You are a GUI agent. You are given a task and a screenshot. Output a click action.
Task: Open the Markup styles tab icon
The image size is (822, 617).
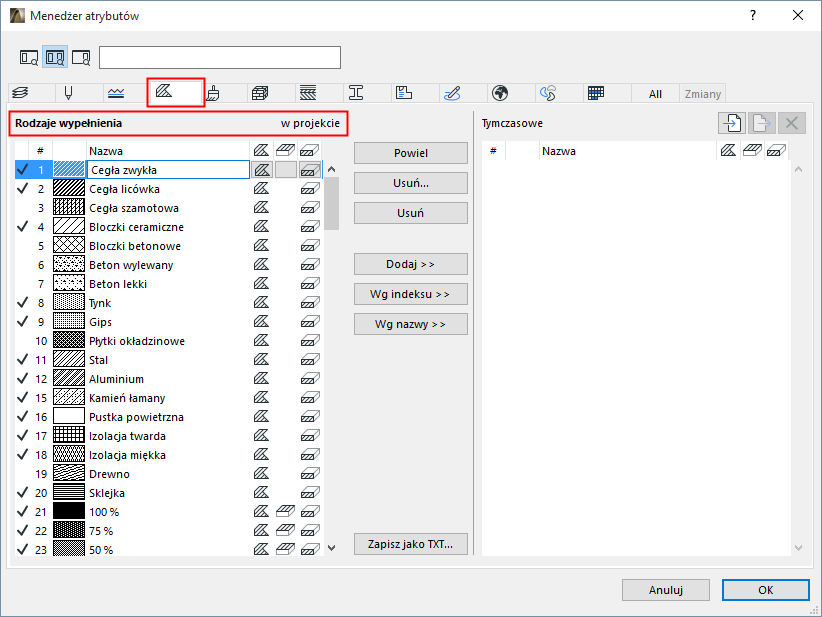452,93
